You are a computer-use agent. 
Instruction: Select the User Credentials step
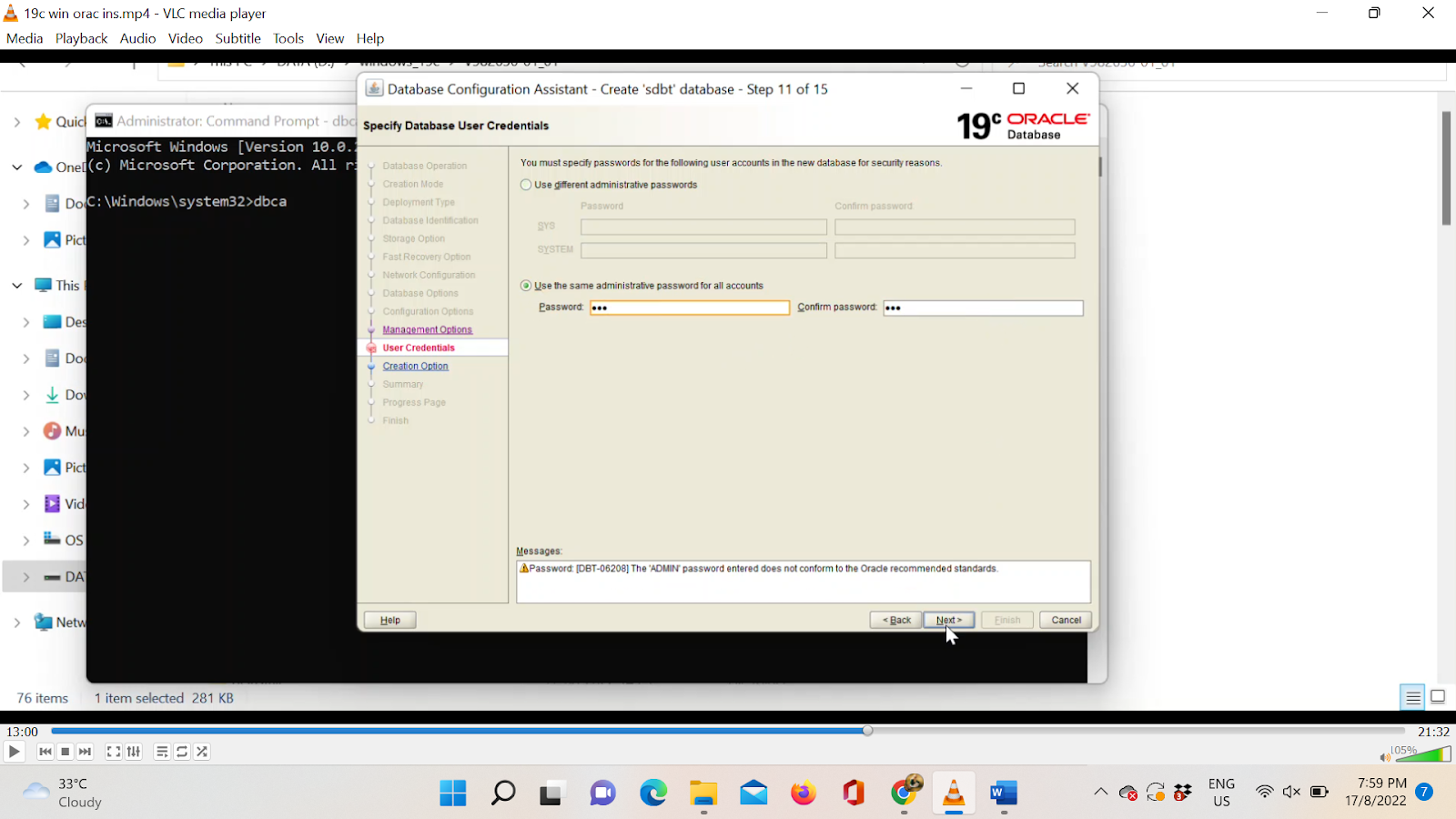click(x=419, y=348)
